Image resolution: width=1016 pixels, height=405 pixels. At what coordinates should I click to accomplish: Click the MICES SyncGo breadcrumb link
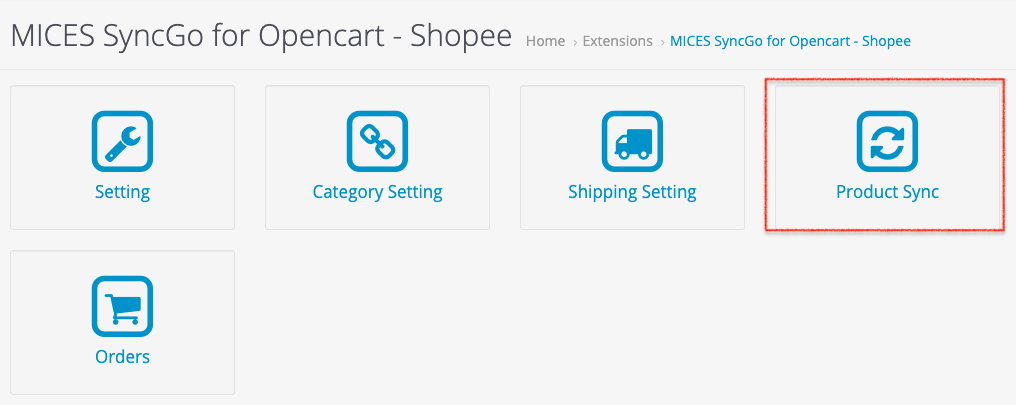pyautogui.click(x=790, y=41)
